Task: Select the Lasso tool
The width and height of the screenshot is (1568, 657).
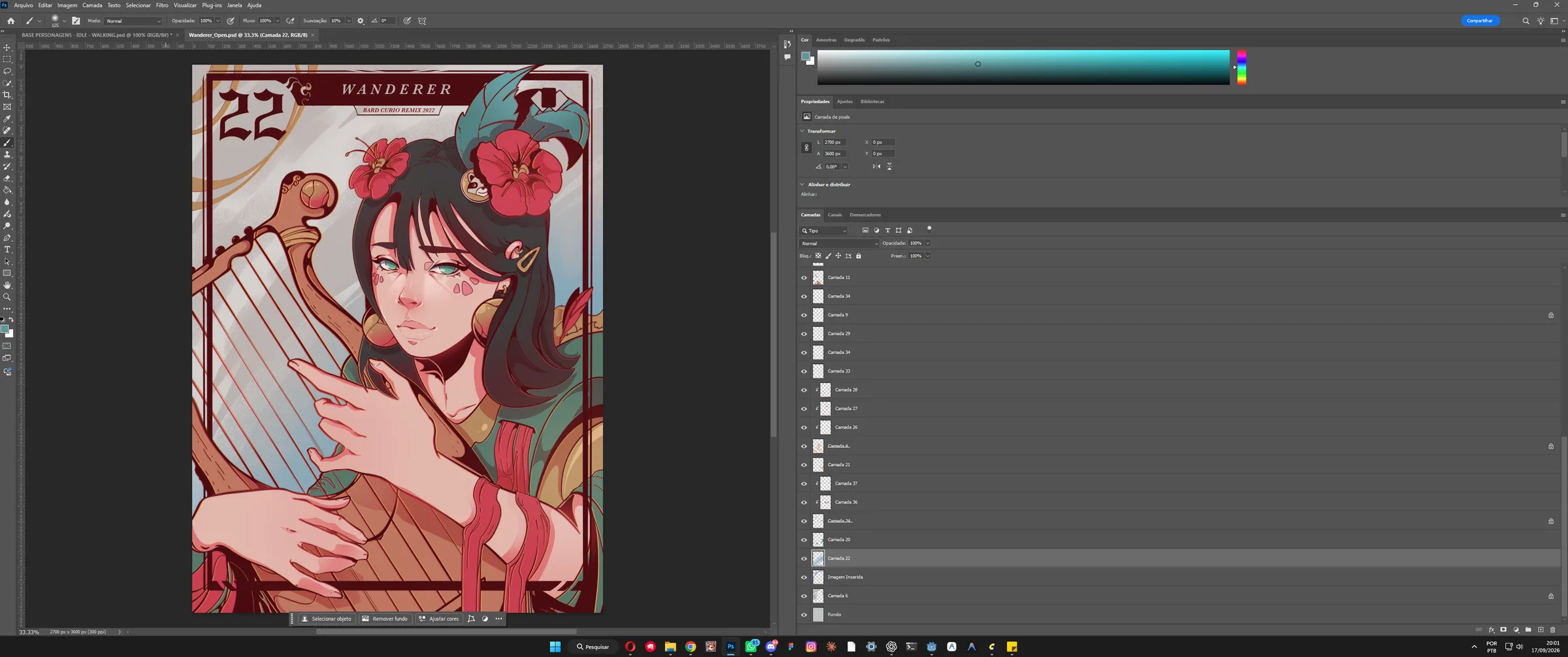Action: [7, 71]
